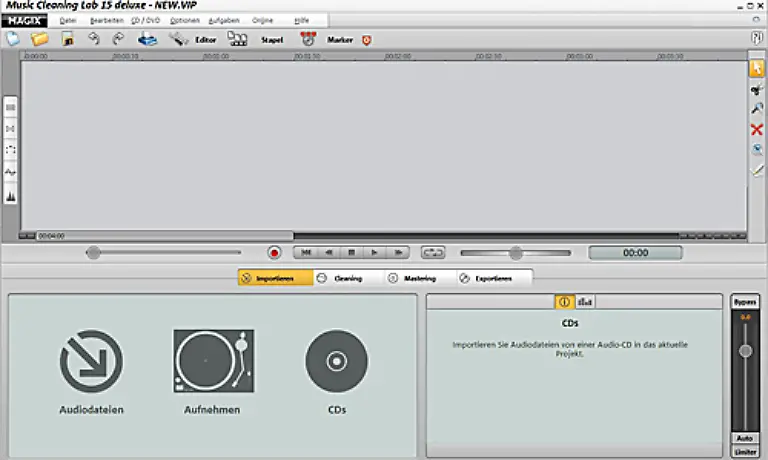Open the CD / DVD menu
The width and height of the screenshot is (768, 460).
(145, 20)
